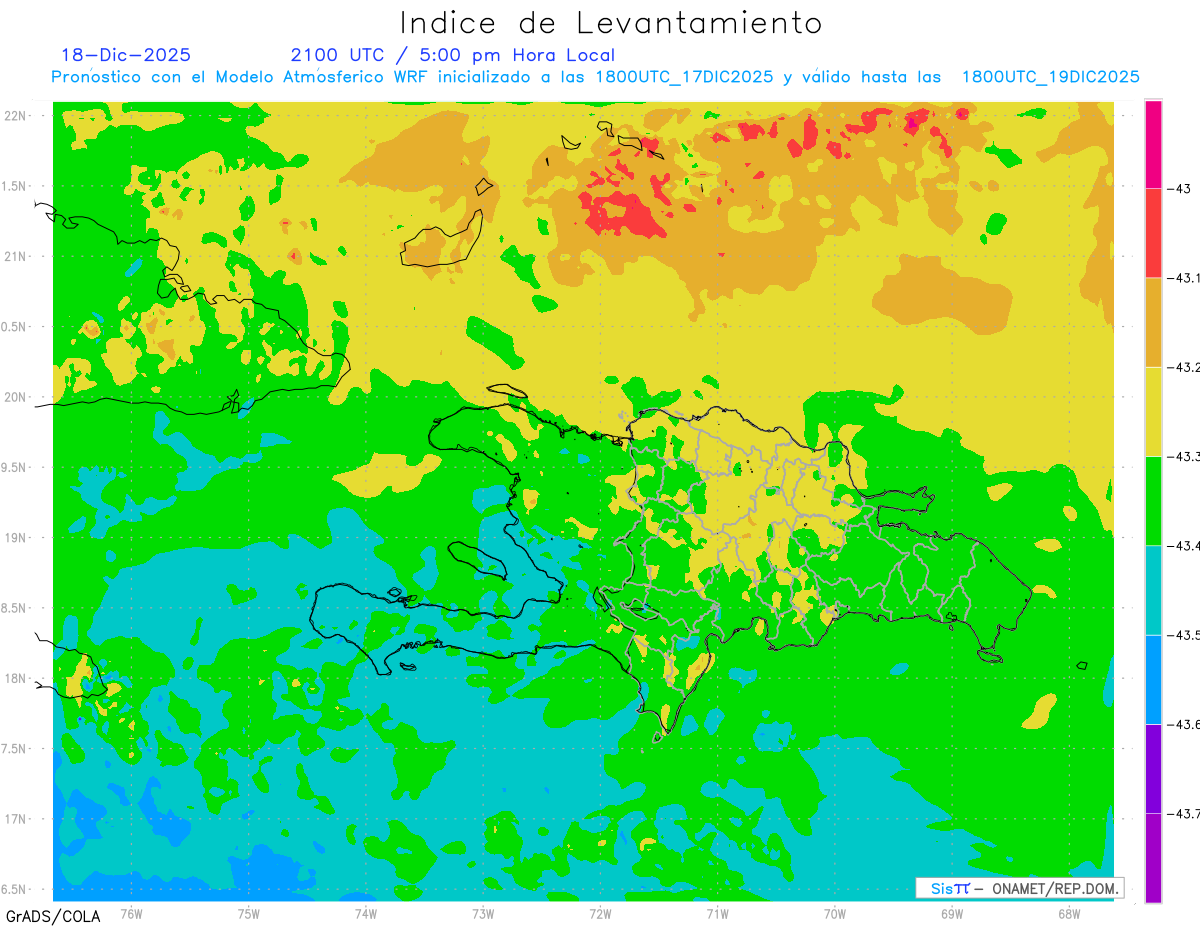Click the title 'Indice de Levantamiento'
The height and width of the screenshot is (927, 1200).
(x=611, y=23)
